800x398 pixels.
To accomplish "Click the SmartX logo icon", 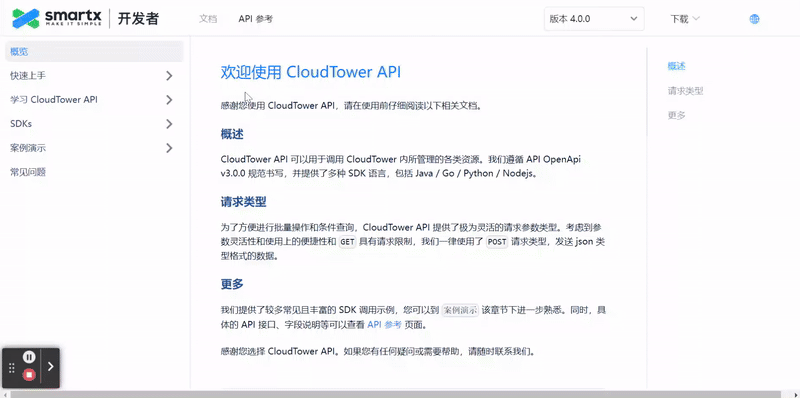I will pyautogui.click(x=26, y=19).
